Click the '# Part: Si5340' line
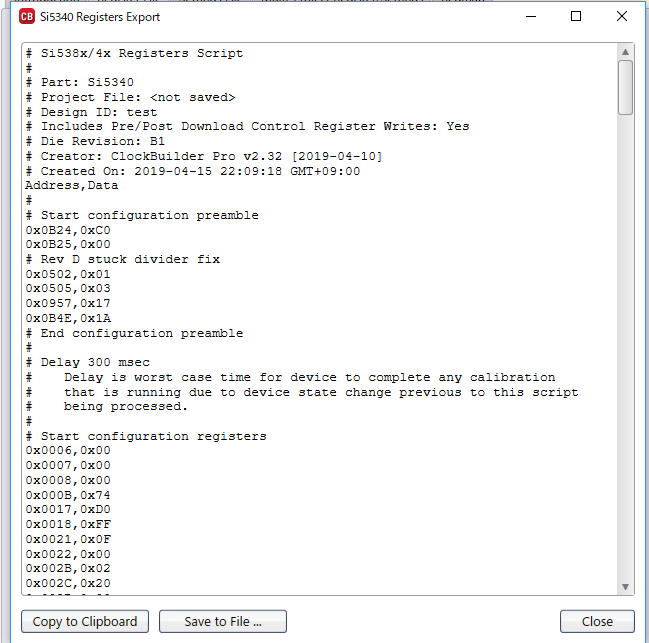 pyautogui.click(x=79, y=82)
